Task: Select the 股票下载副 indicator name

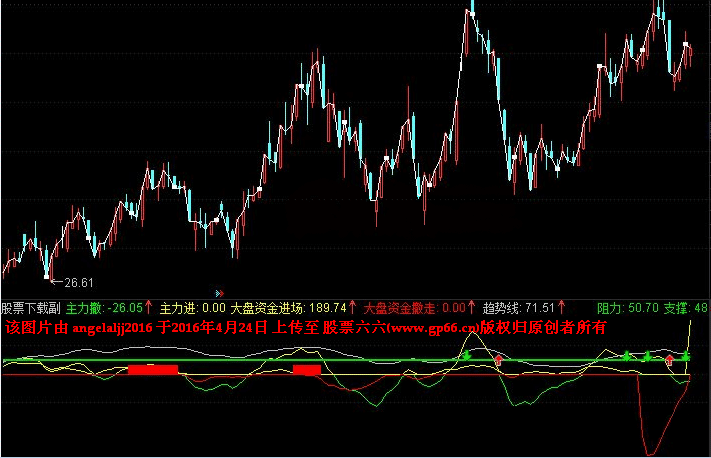Action: [31, 308]
